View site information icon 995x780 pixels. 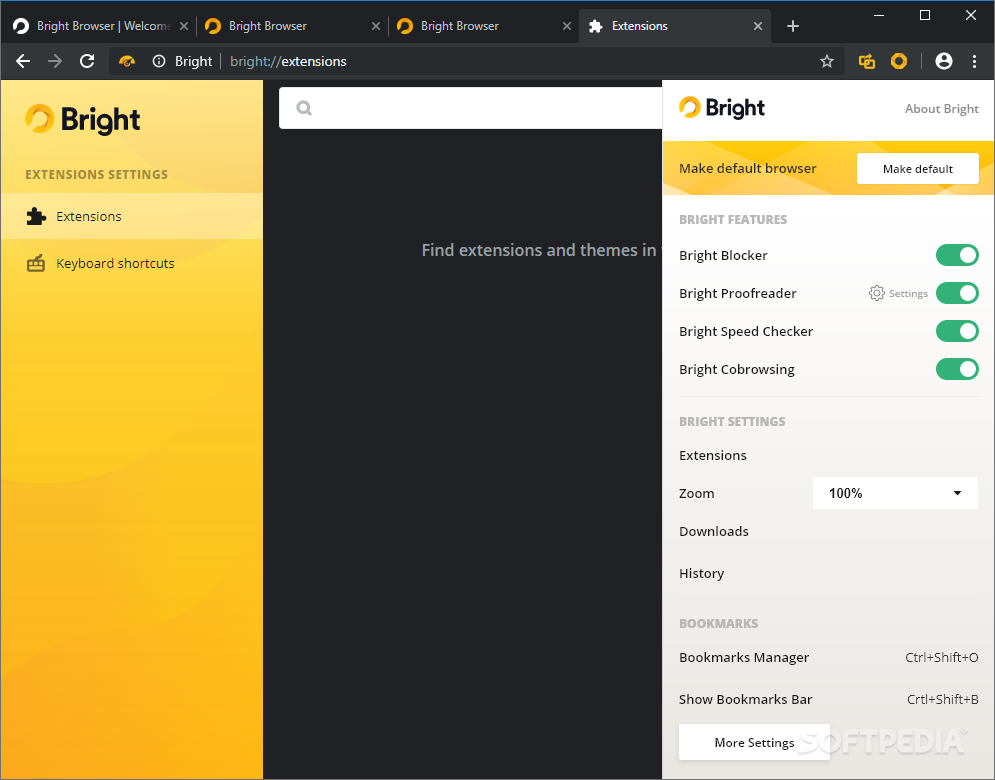(159, 61)
